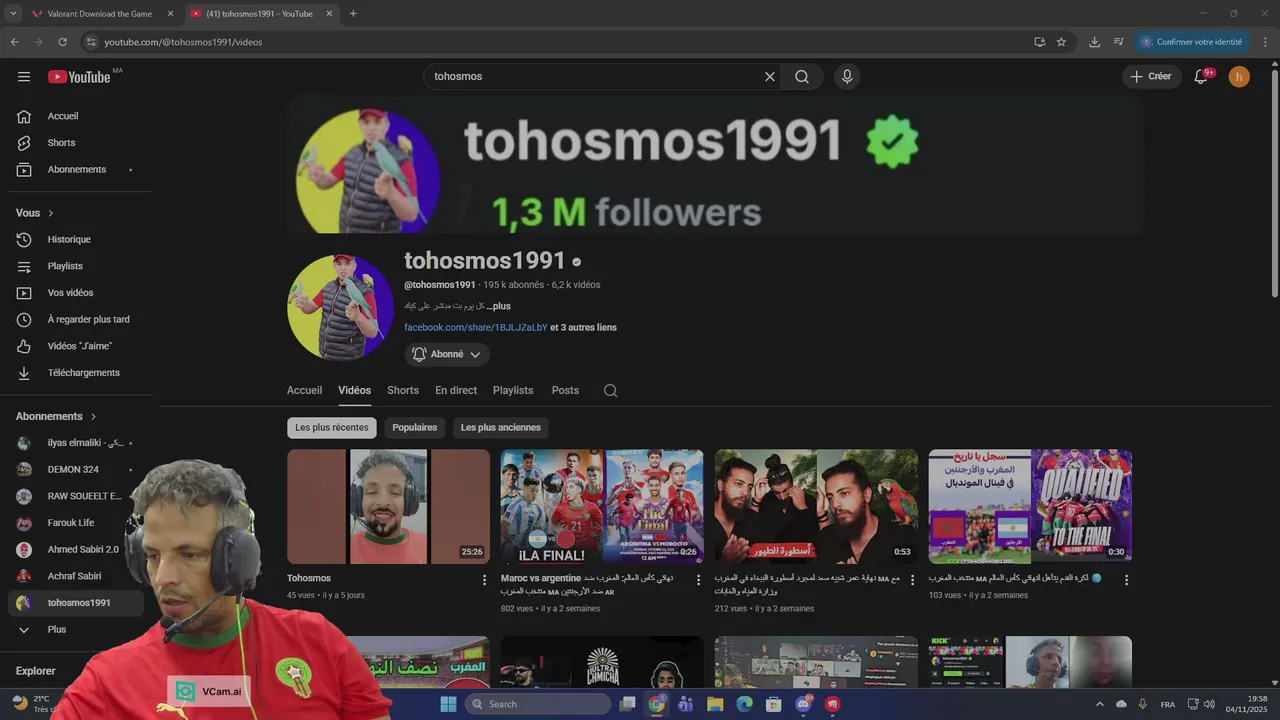Clear the search box text
Screen dimensions: 1280x720
pyautogui.click(x=770, y=76)
